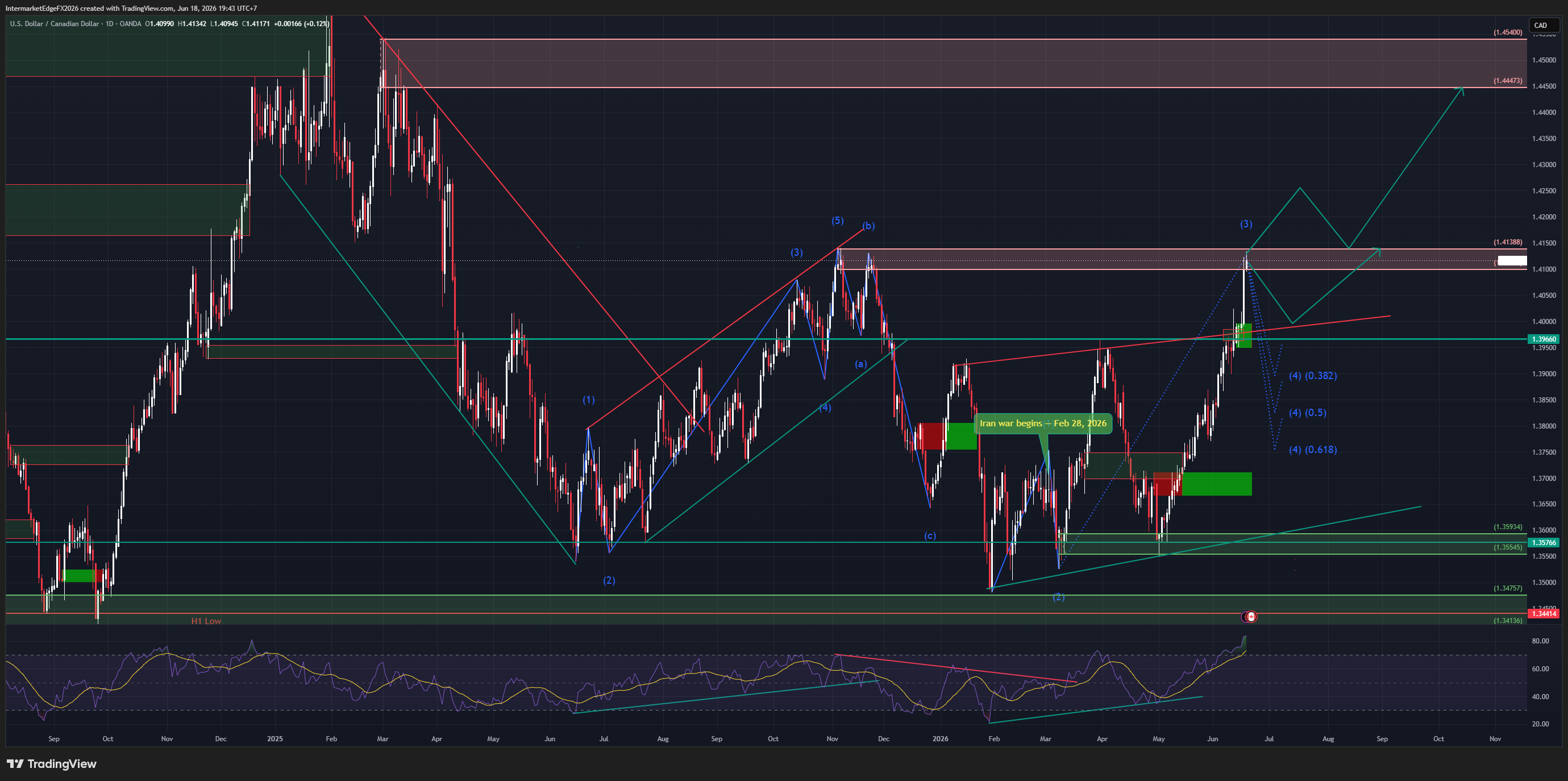Select the 'H1 Low' text label

tap(206, 621)
